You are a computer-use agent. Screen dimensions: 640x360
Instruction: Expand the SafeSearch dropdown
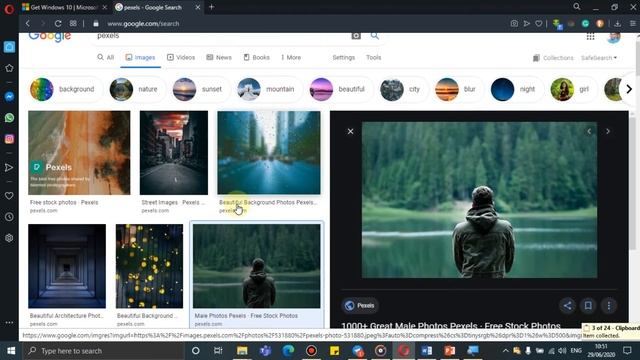pos(599,58)
